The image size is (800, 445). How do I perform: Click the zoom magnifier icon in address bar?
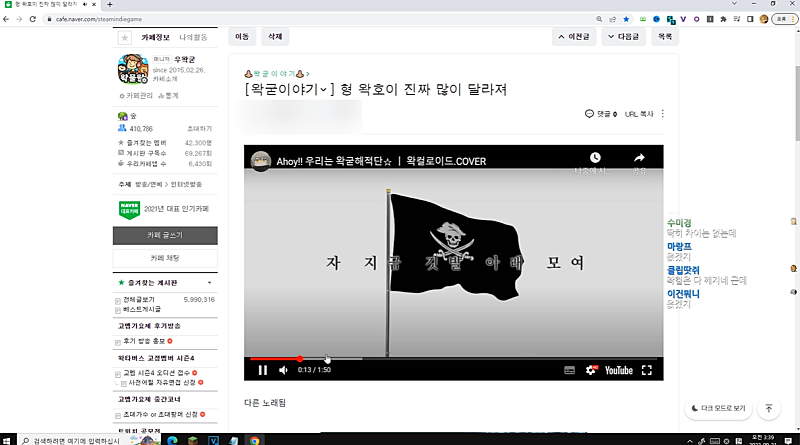[599, 19]
